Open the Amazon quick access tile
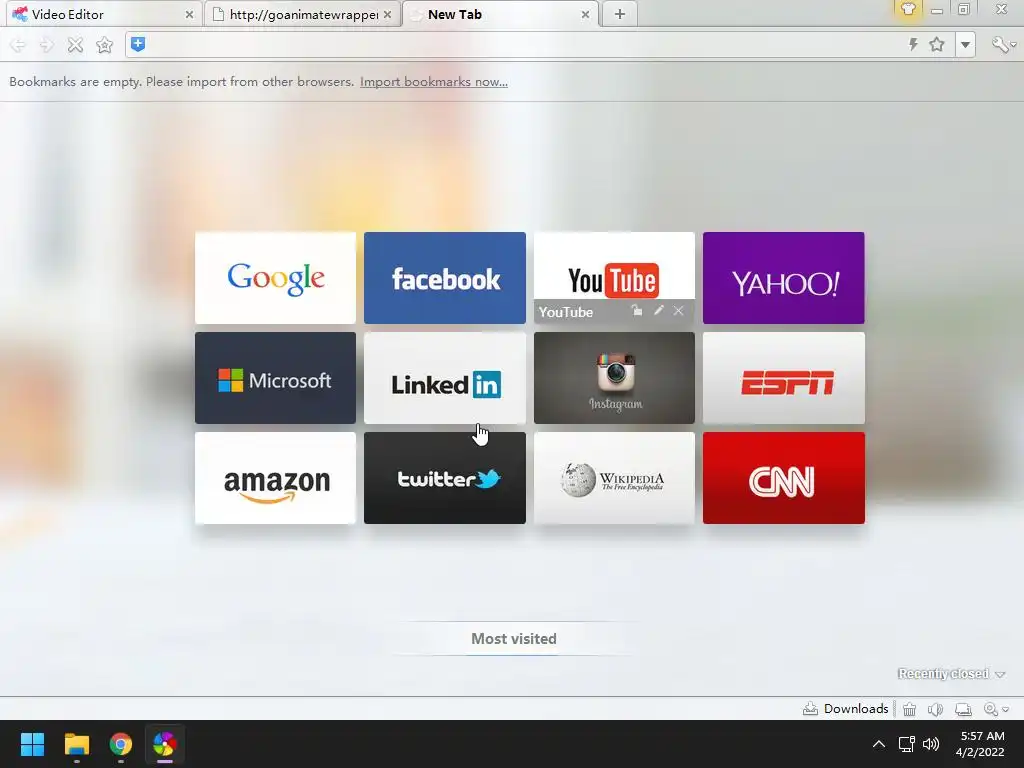Viewport: 1024px width, 768px height. pos(276,477)
